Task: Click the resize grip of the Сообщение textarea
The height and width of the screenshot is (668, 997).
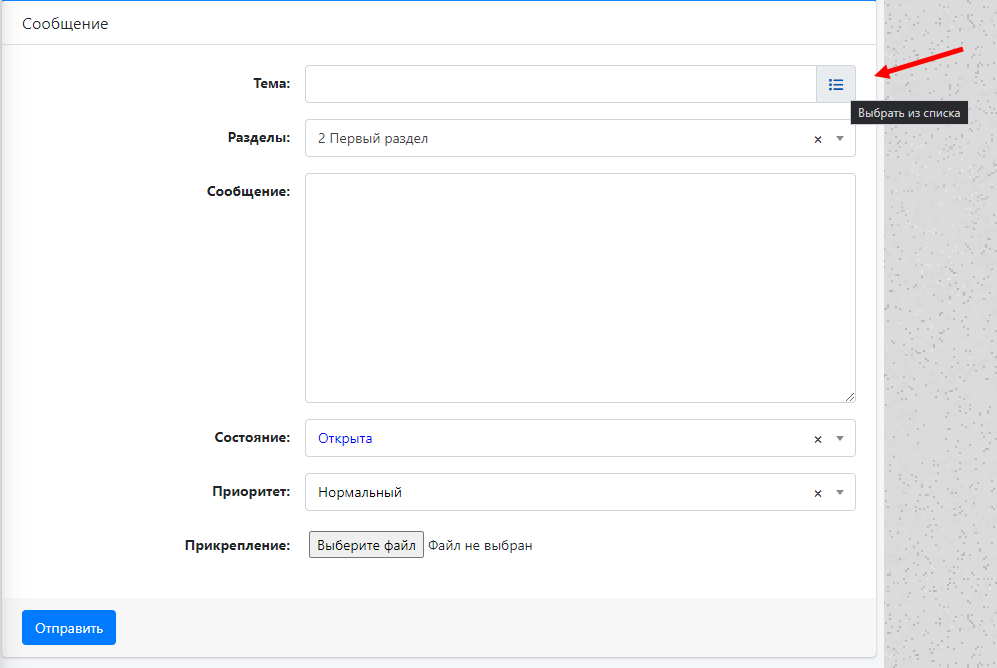Action: (850, 397)
